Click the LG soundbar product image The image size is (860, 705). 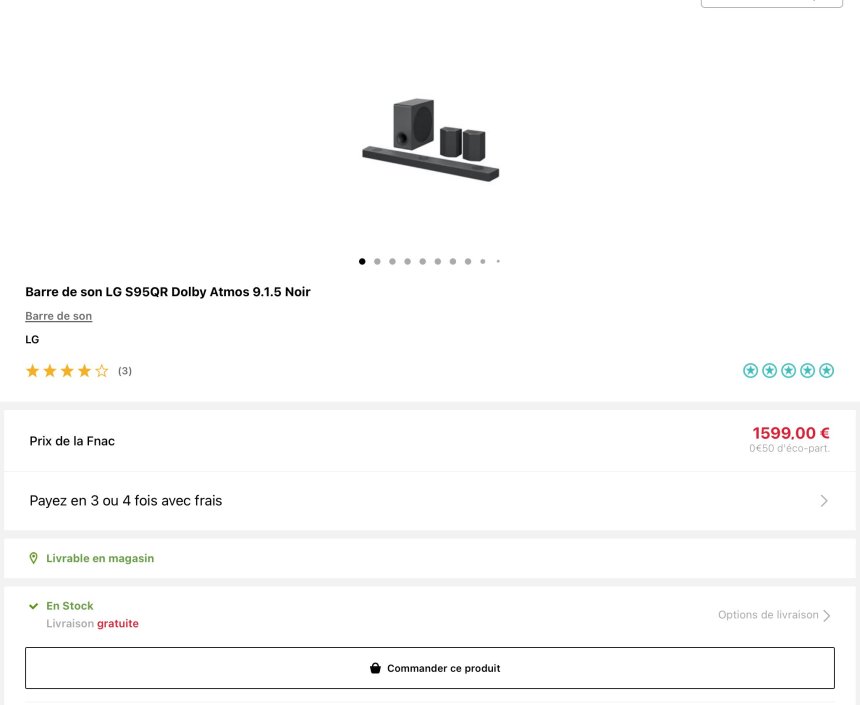pos(430,140)
